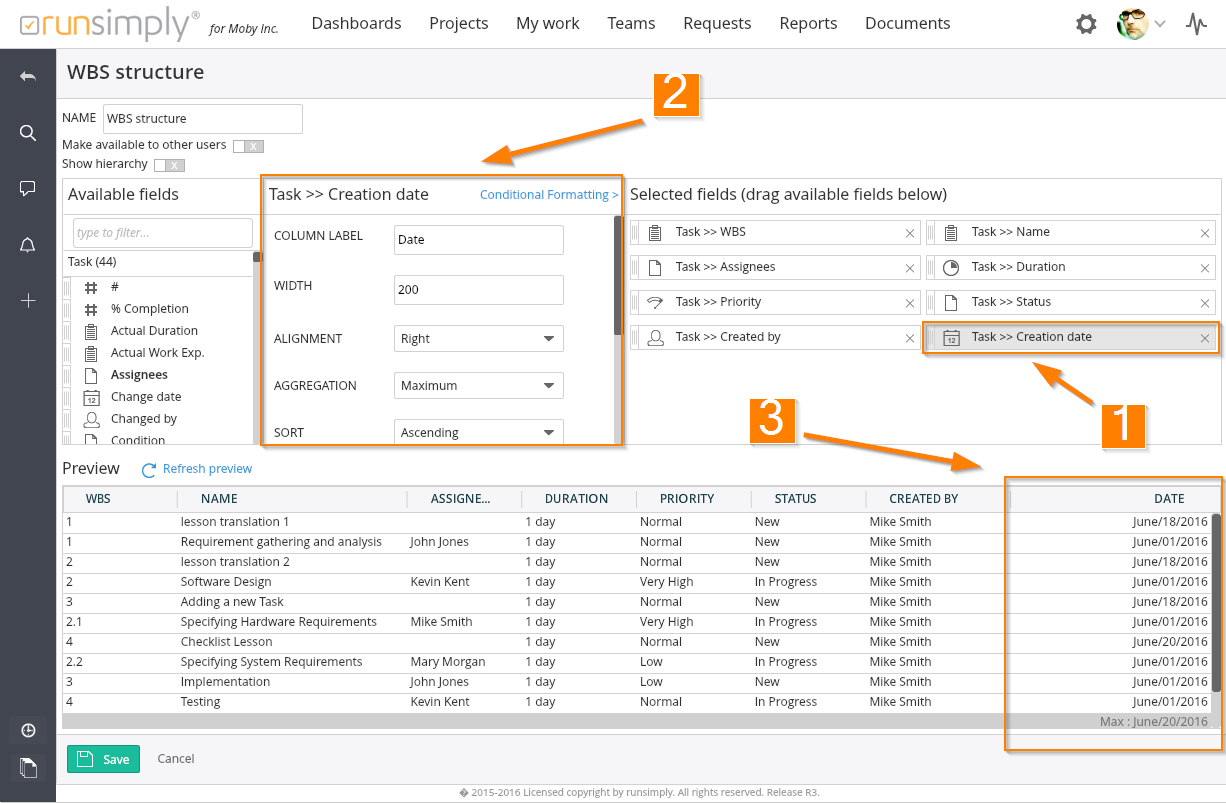Open the Reports menu
Image resolution: width=1226 pixels, height=803 pixels.
coord(808,23)
